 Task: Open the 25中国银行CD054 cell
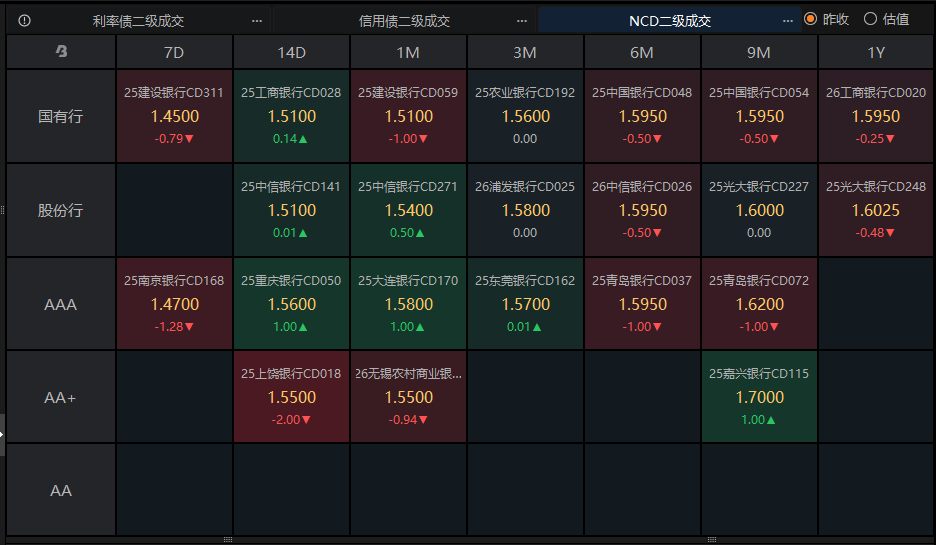[759, 116]
